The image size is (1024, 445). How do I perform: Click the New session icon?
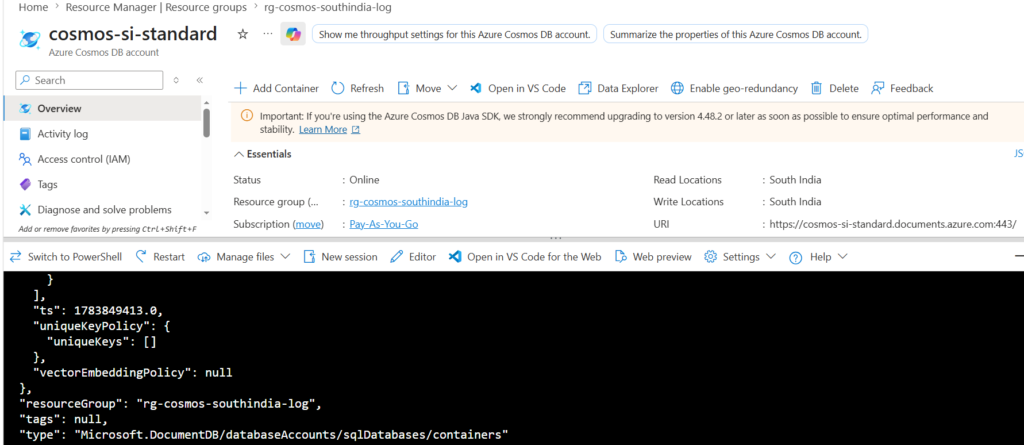(x=310, y=257)
